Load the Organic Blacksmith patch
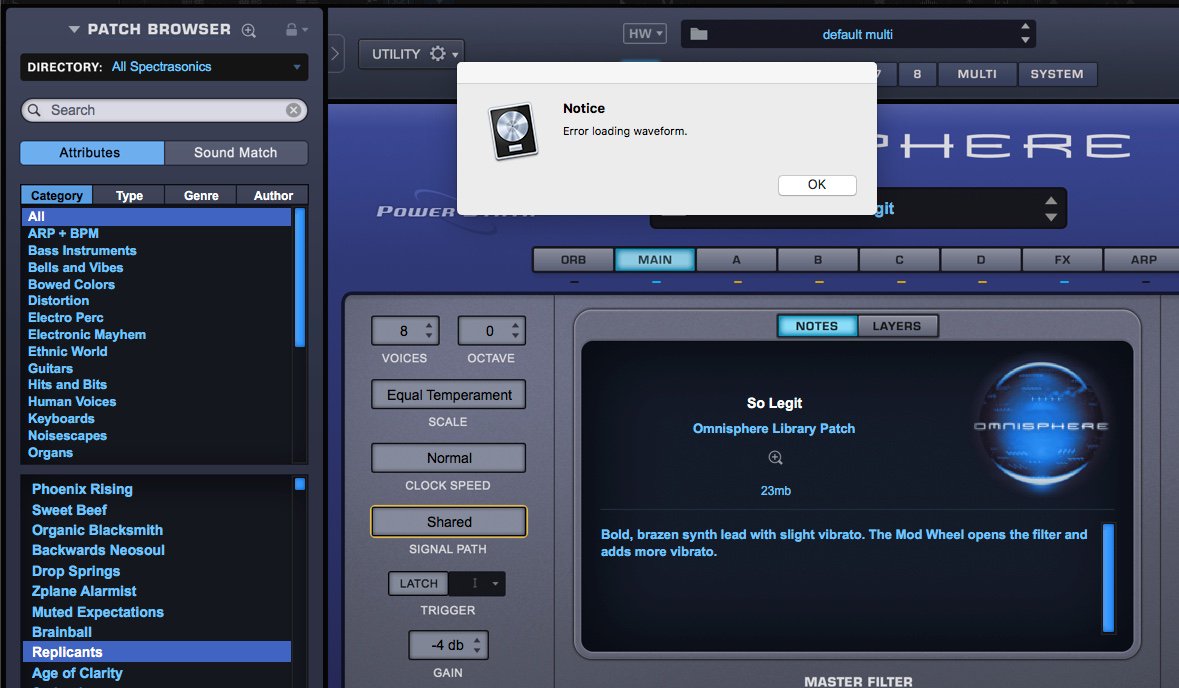Image resolution: width=1179 pixels, height=688 pixels. (x=97, y=530)
